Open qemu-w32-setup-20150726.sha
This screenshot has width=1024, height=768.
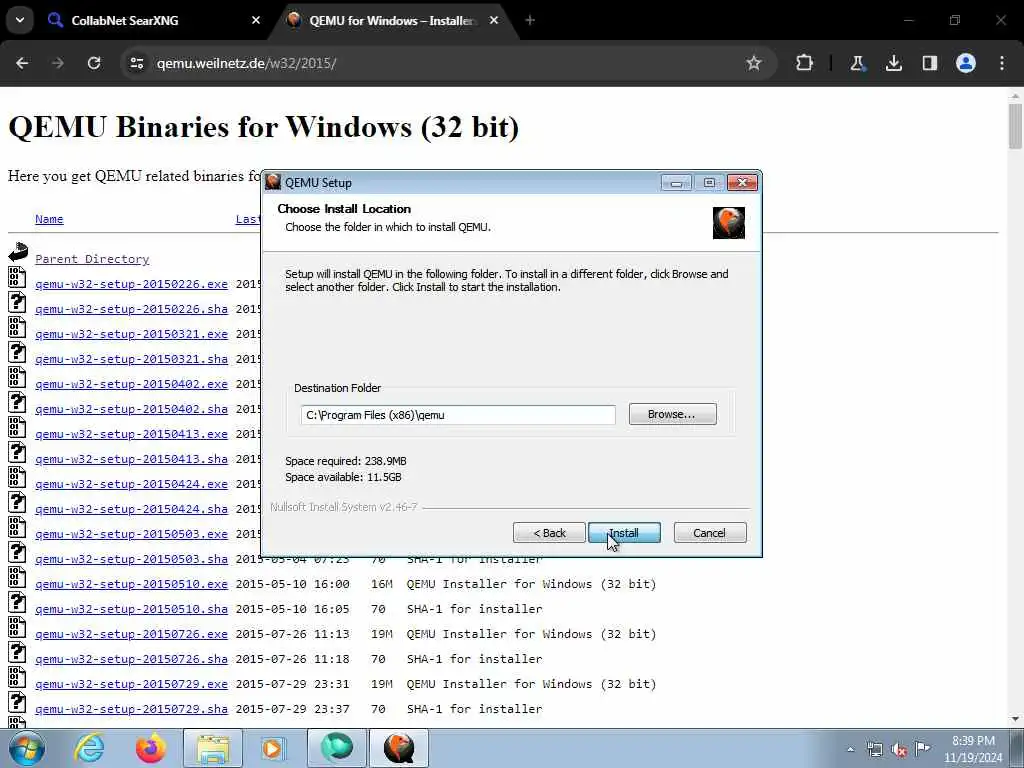tap(131, 659)
